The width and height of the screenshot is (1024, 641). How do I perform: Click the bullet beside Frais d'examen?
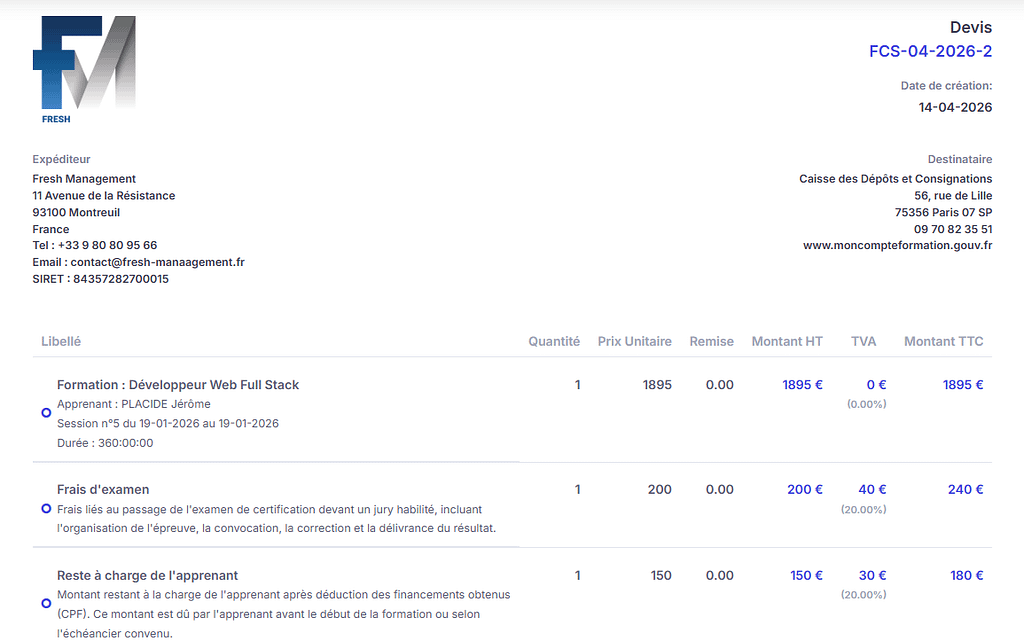[x=46, y=509]
